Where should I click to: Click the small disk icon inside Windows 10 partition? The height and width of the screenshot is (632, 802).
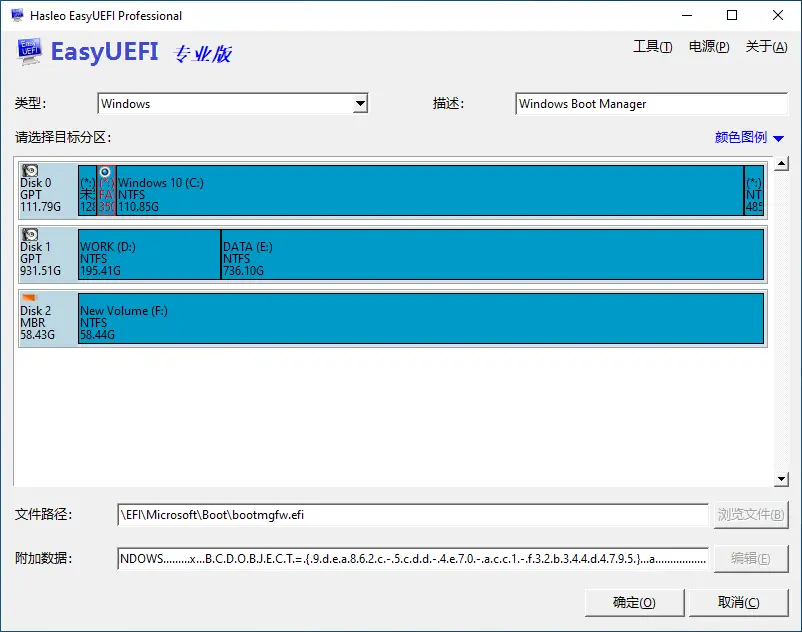(106, 172)
